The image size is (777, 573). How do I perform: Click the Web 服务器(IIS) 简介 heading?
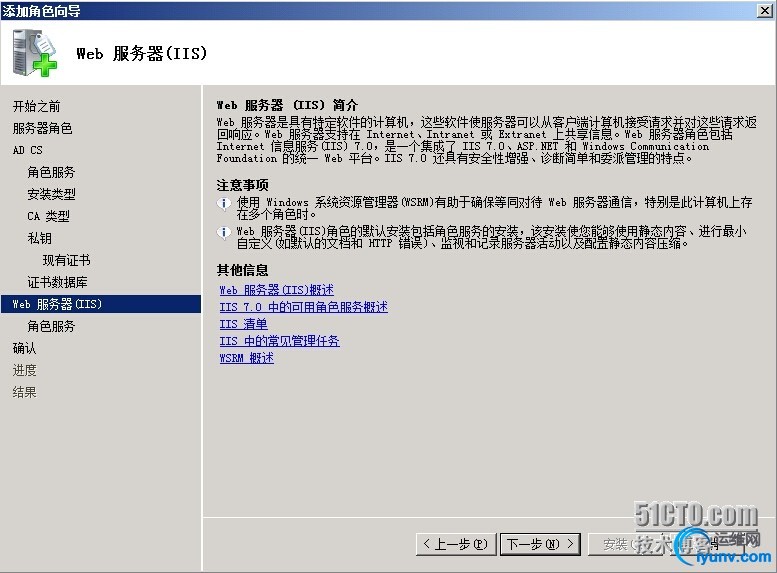click(x=287, y=105)
